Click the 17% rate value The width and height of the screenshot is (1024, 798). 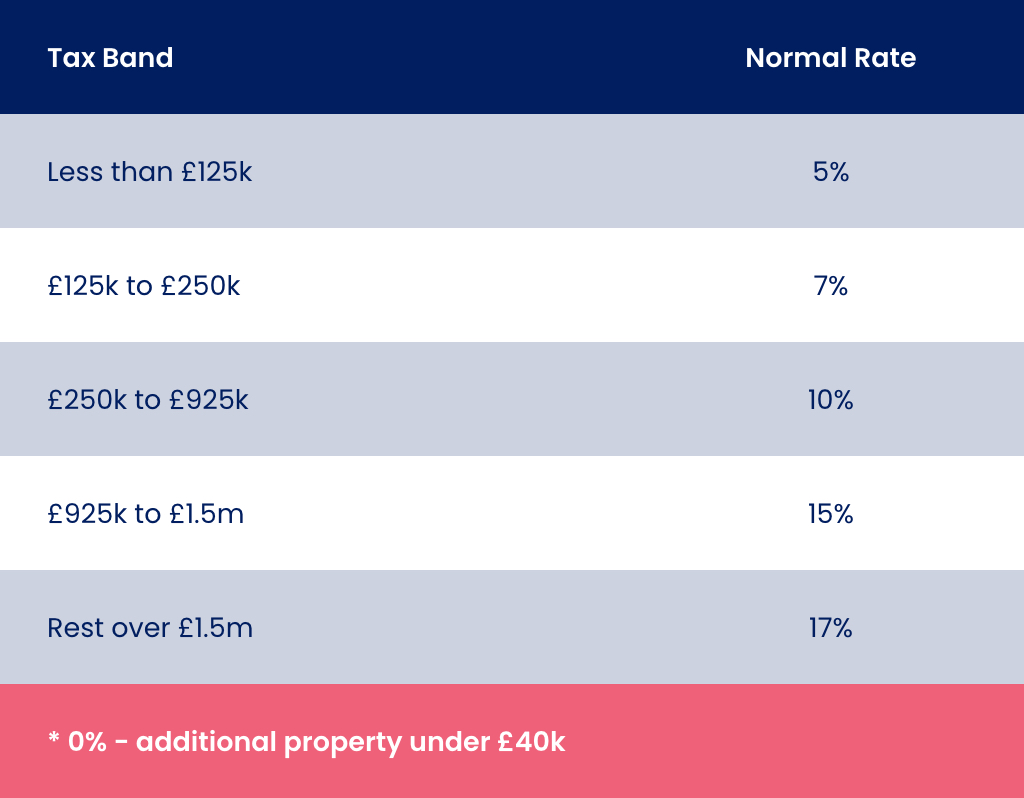(830, 628)
